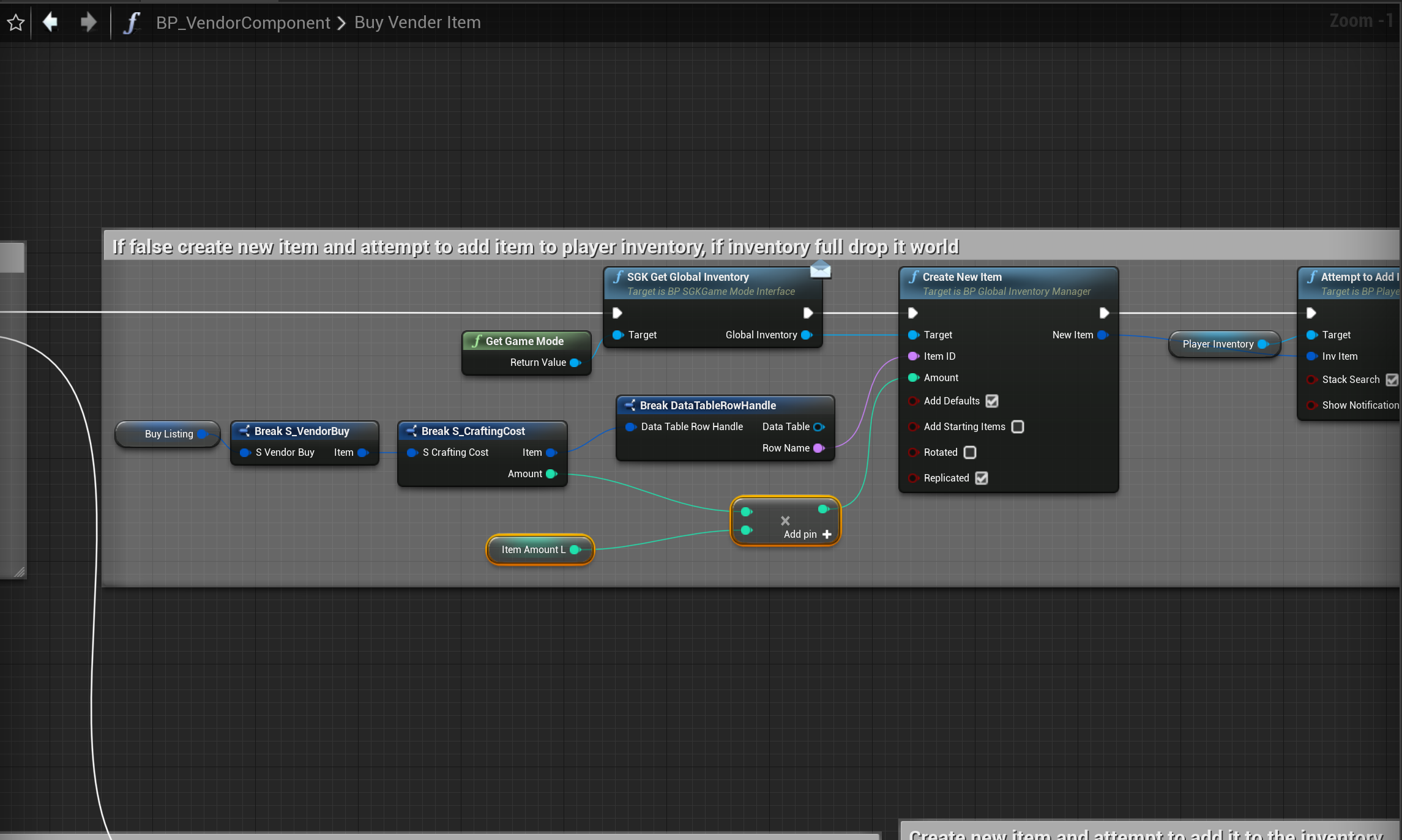Enable the Add Starting Items checkbox
1402x840 pixels.
pos(1018,427)
